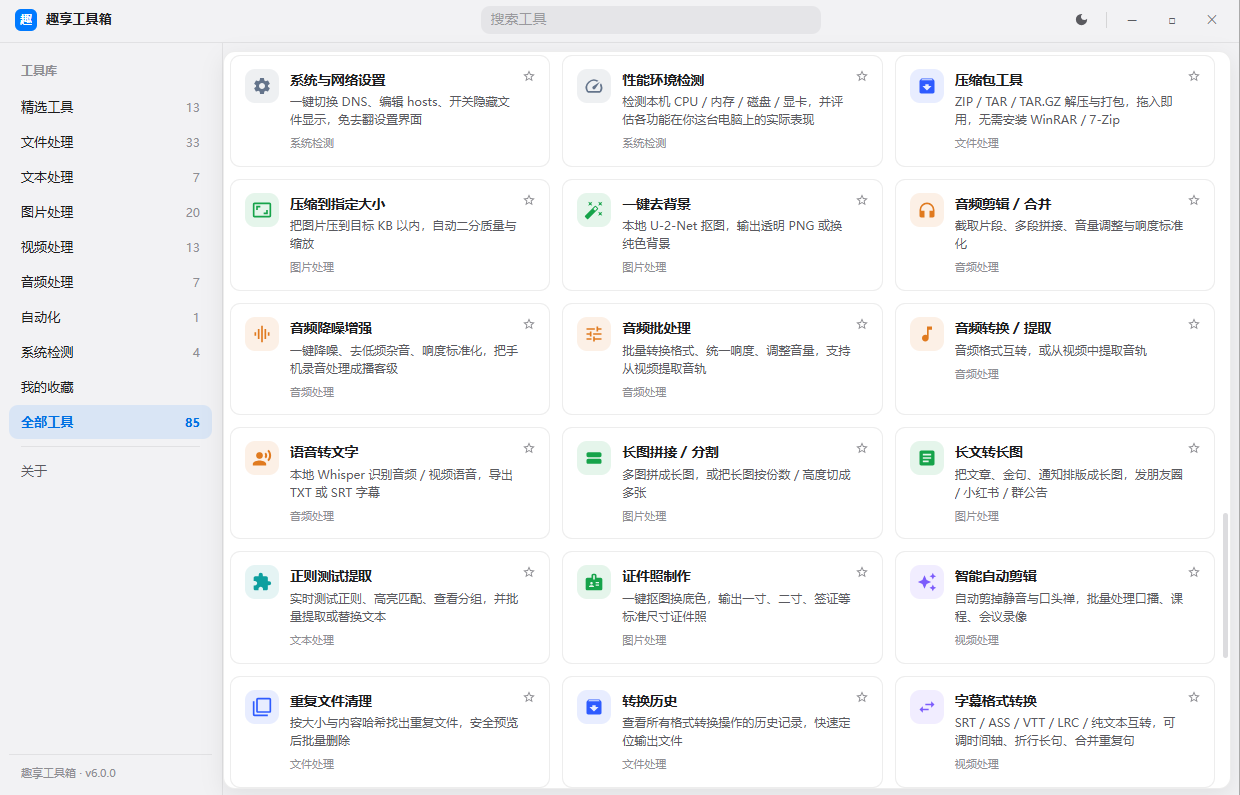Click the vertical scrollbar of tool list
This screenshot has width=1240, height=795.
click(1225, 585)
